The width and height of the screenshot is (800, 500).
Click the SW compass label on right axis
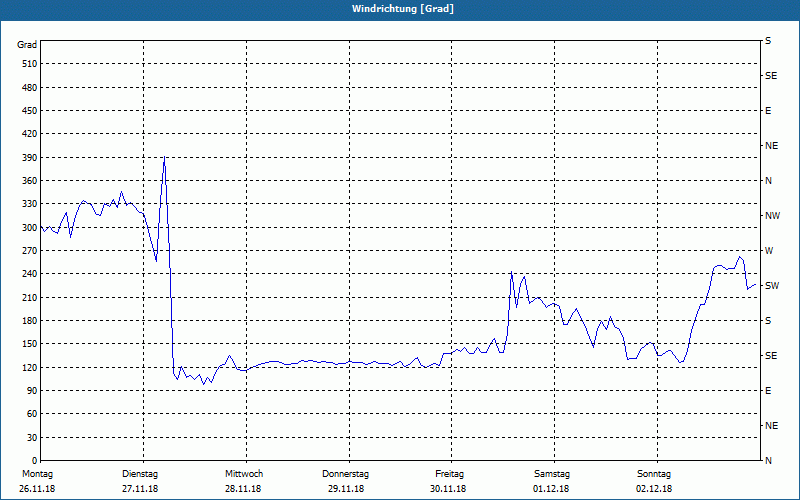(771, 285)
